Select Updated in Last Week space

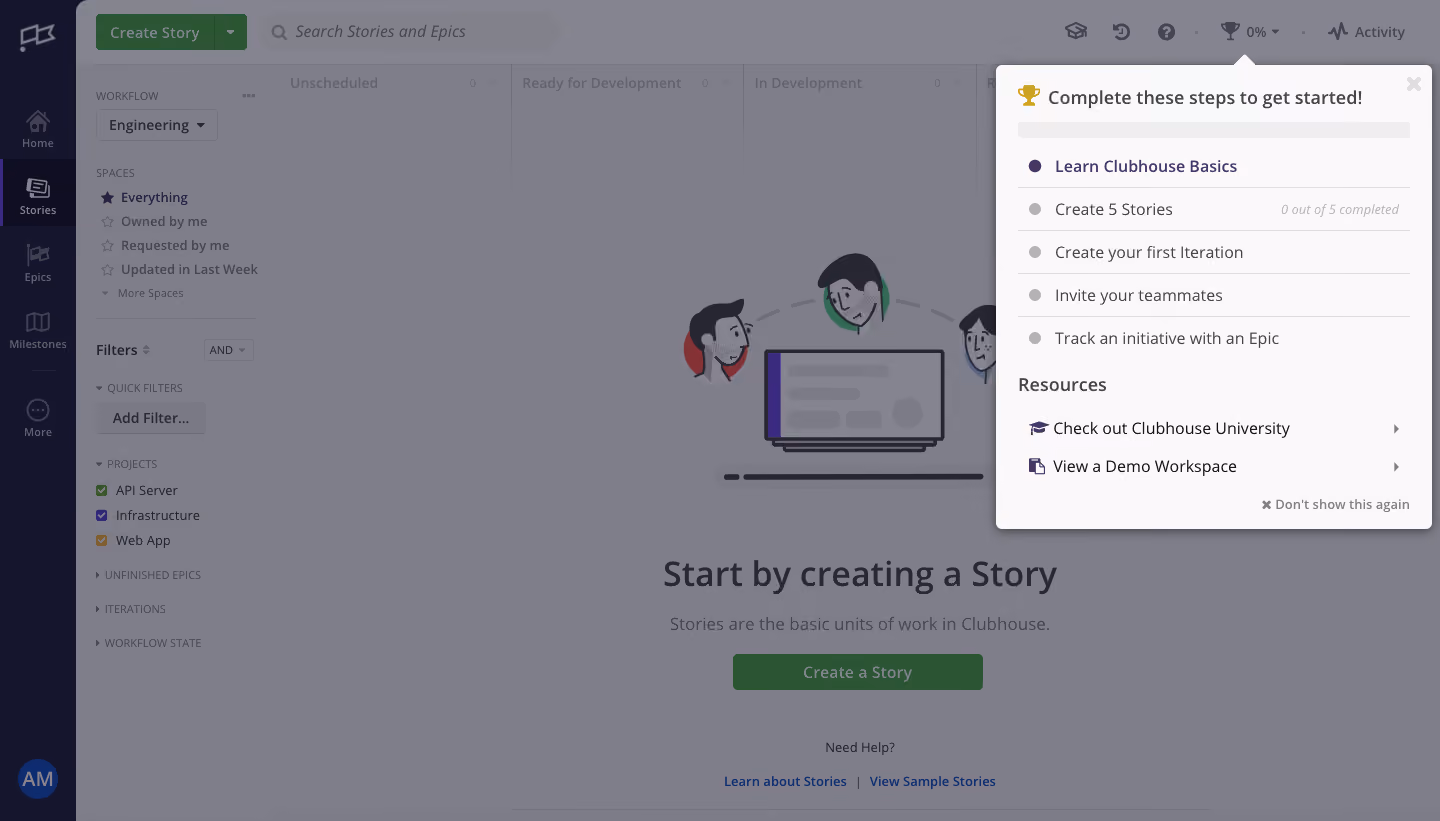[179, 270]
